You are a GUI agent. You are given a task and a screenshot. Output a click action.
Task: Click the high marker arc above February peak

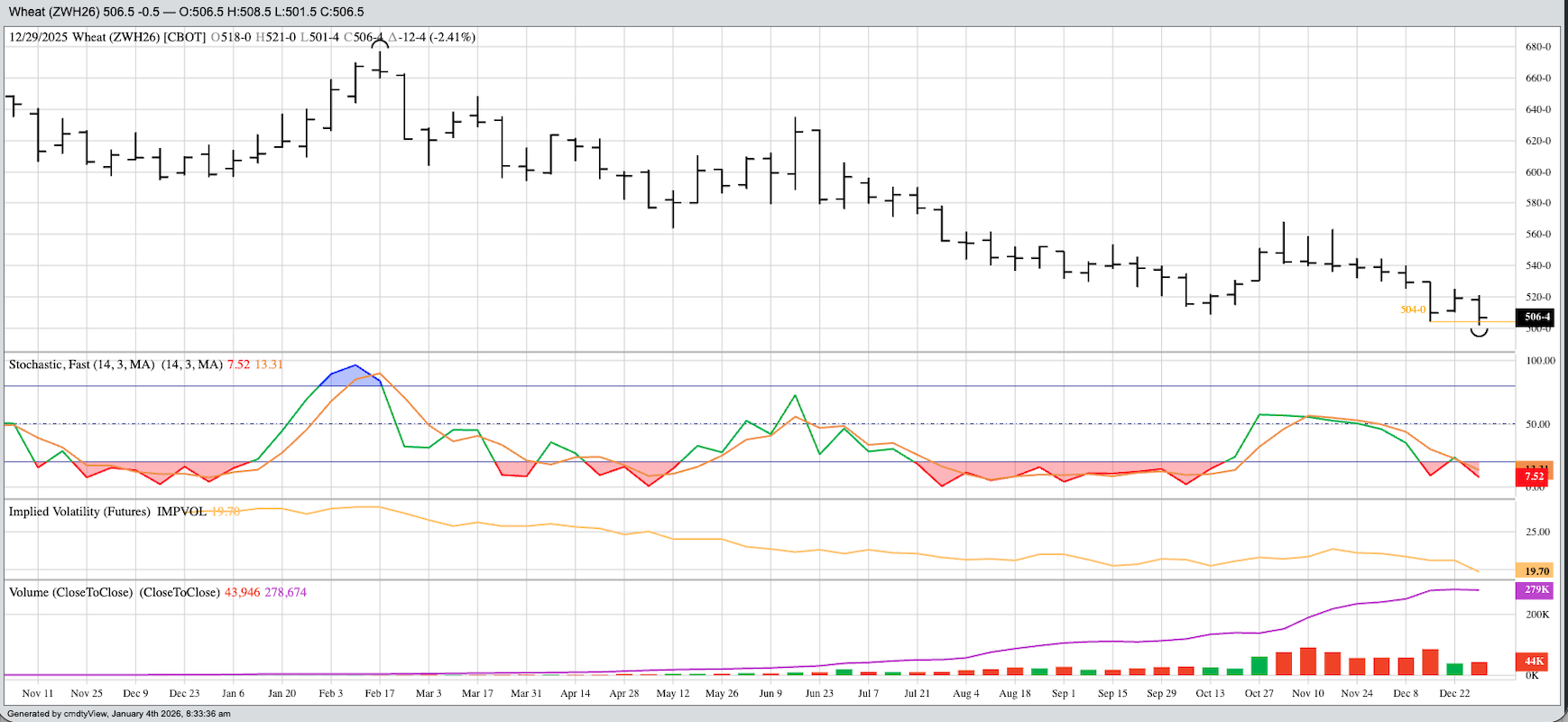point(380,43)
